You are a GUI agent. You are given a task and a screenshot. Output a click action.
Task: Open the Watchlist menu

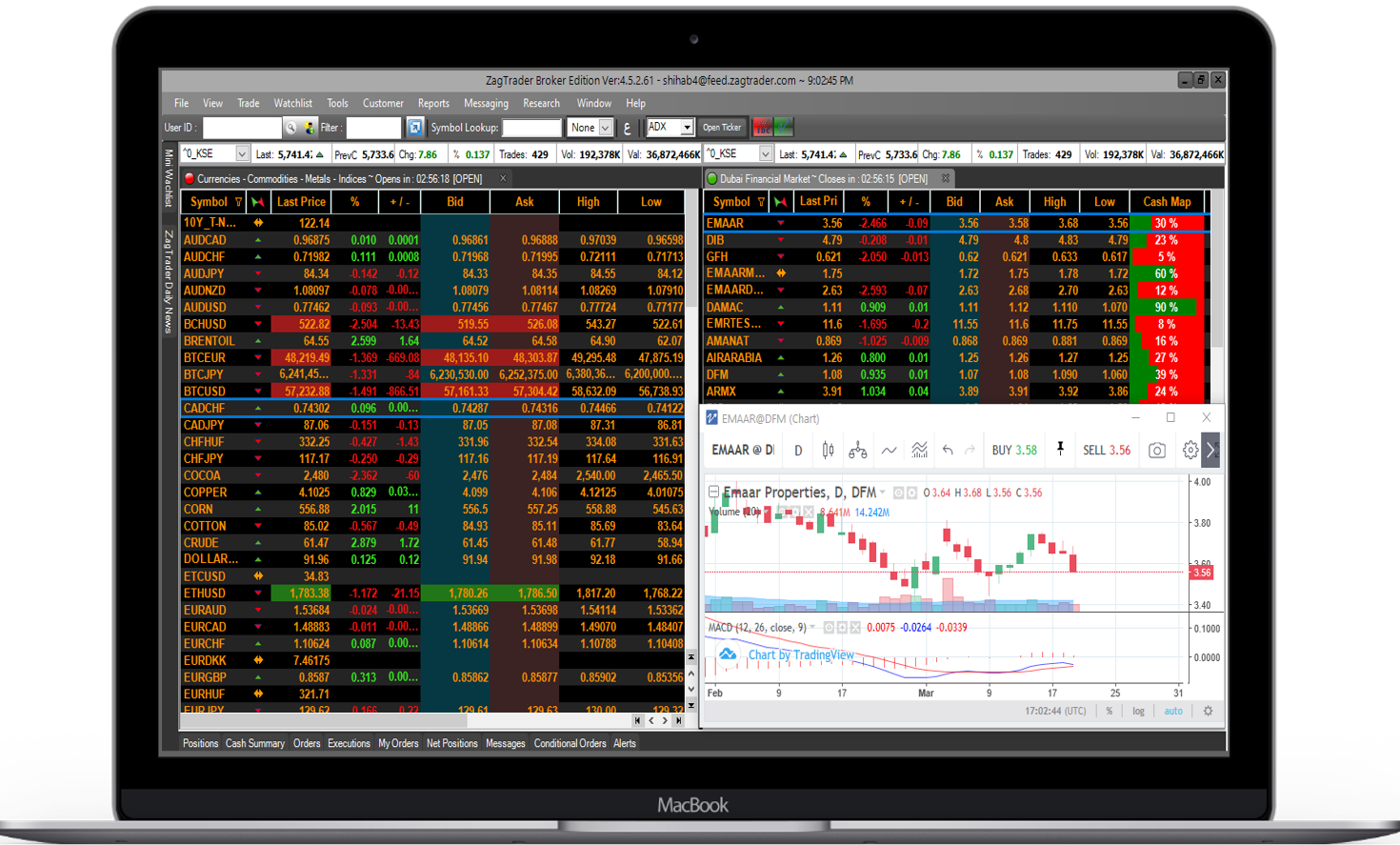(293, 103)
